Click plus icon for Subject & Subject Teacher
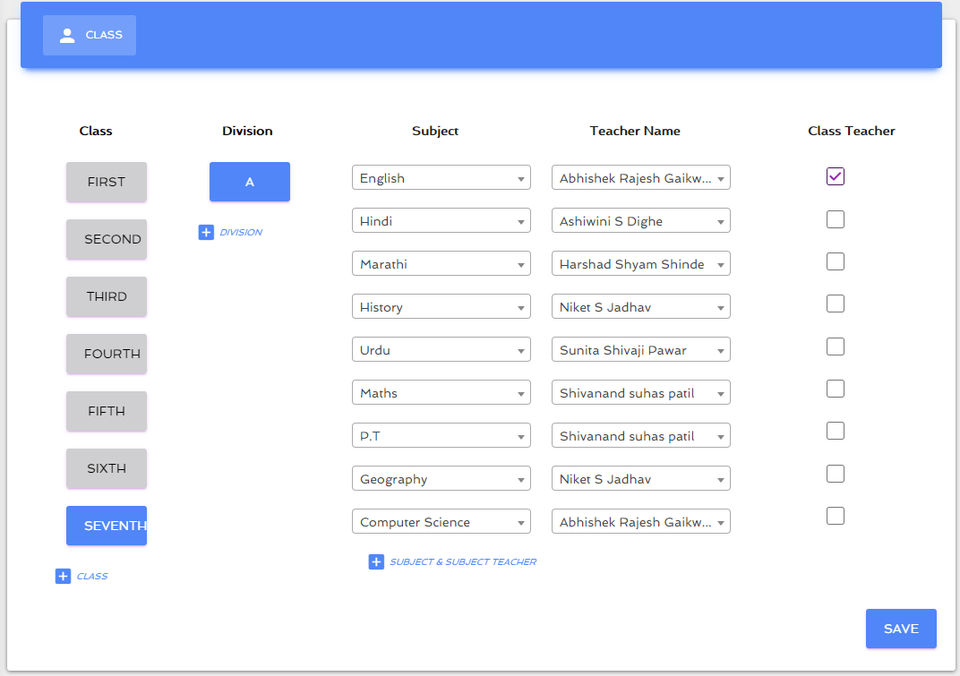 click(376, 561)
